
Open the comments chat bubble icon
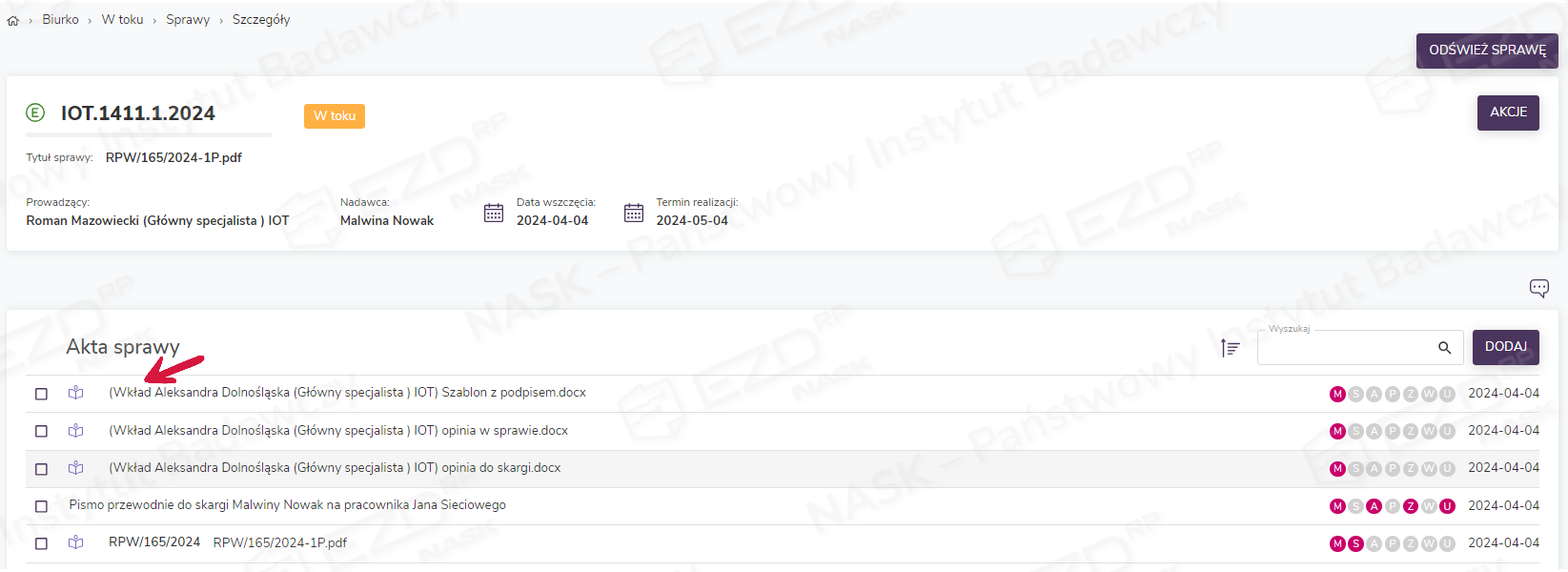pos(1538,288)
